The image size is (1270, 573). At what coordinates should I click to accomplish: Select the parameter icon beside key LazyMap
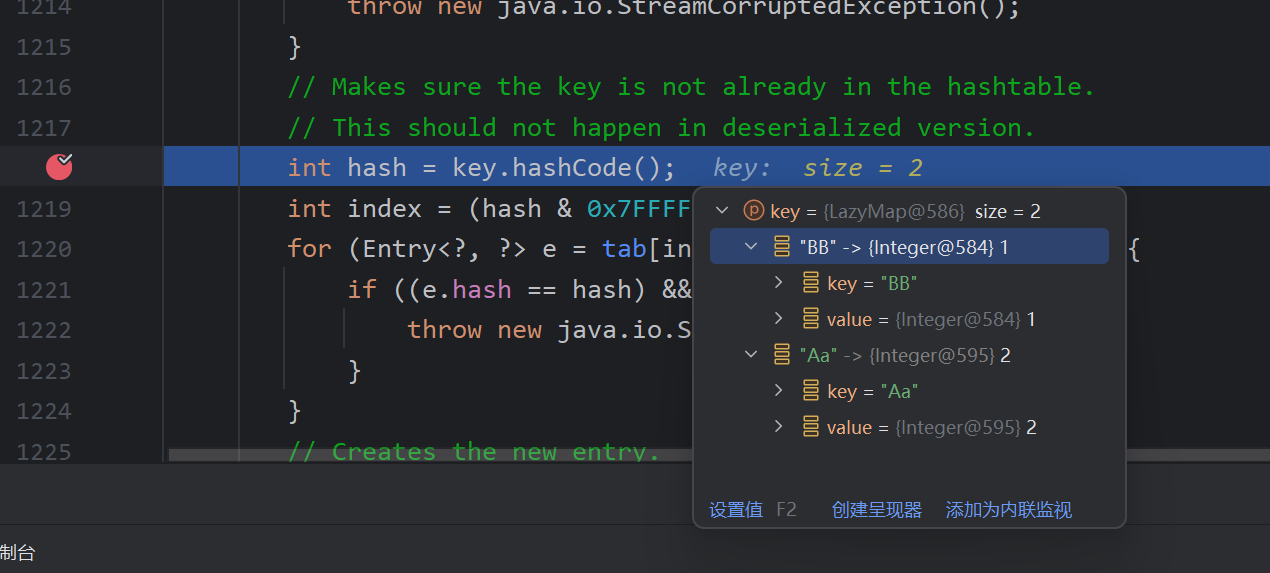[x=754, y=211]
